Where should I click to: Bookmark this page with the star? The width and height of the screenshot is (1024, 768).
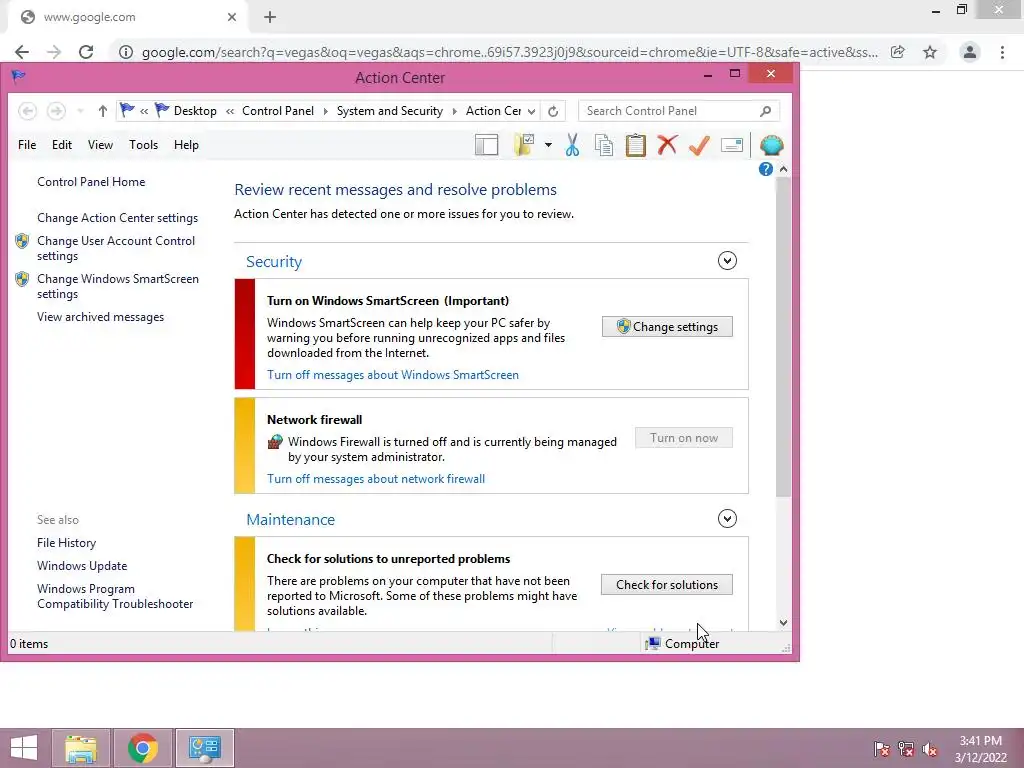930,52
